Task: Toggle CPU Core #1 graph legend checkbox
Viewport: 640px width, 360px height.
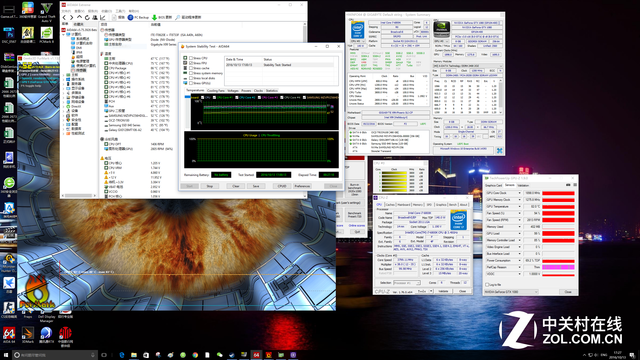Action: point(214,98)
